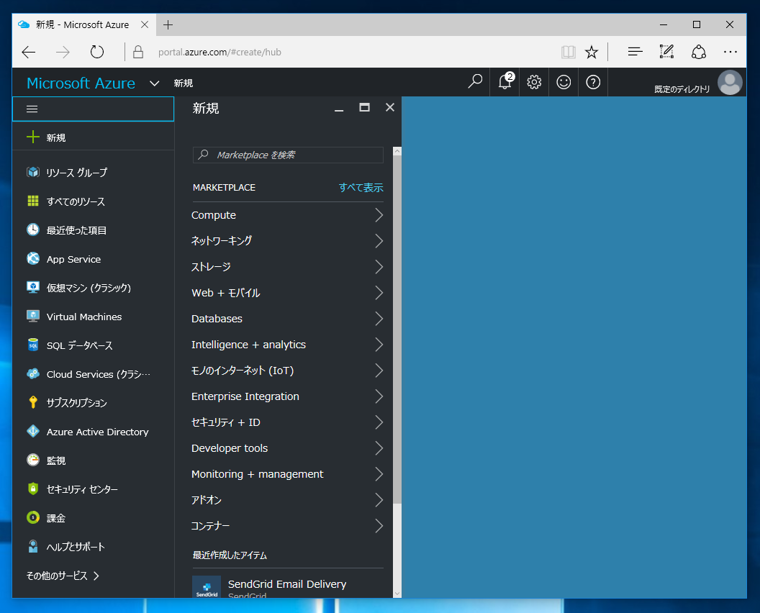The height and width of the screenshot is (613, 760).
Task: Click the SendGrid Email Delivery thumbnail icon
Action: (x=206, y=586)
